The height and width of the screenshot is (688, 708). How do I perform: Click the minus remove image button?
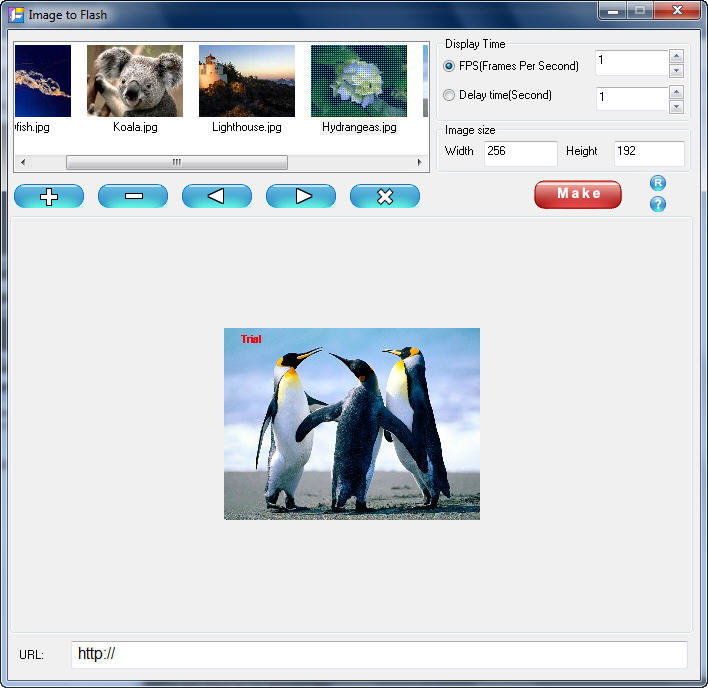pos(133,196)
